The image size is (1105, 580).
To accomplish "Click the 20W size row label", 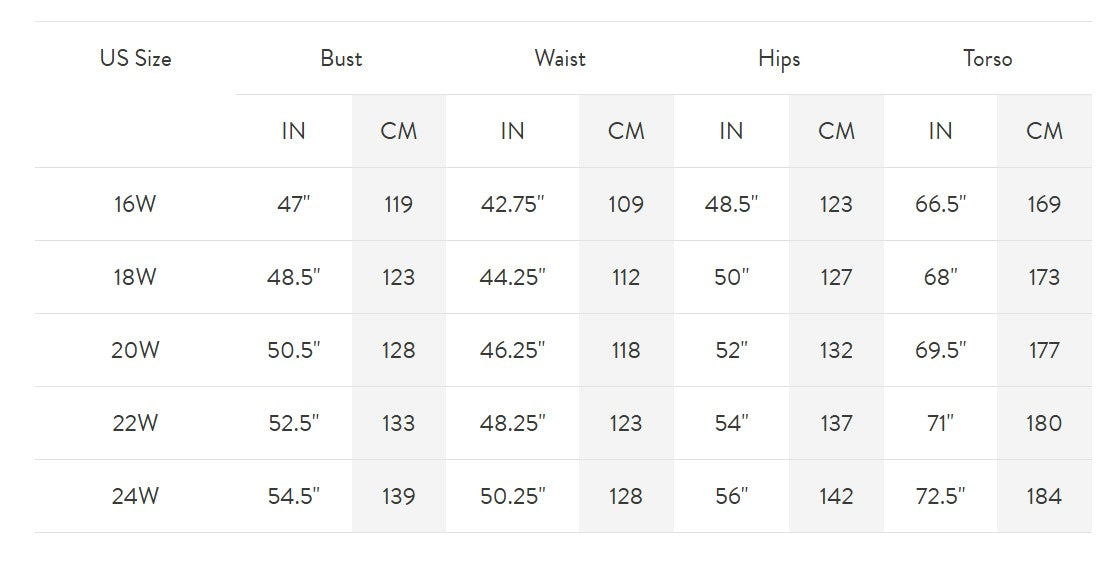I will 135,351.
